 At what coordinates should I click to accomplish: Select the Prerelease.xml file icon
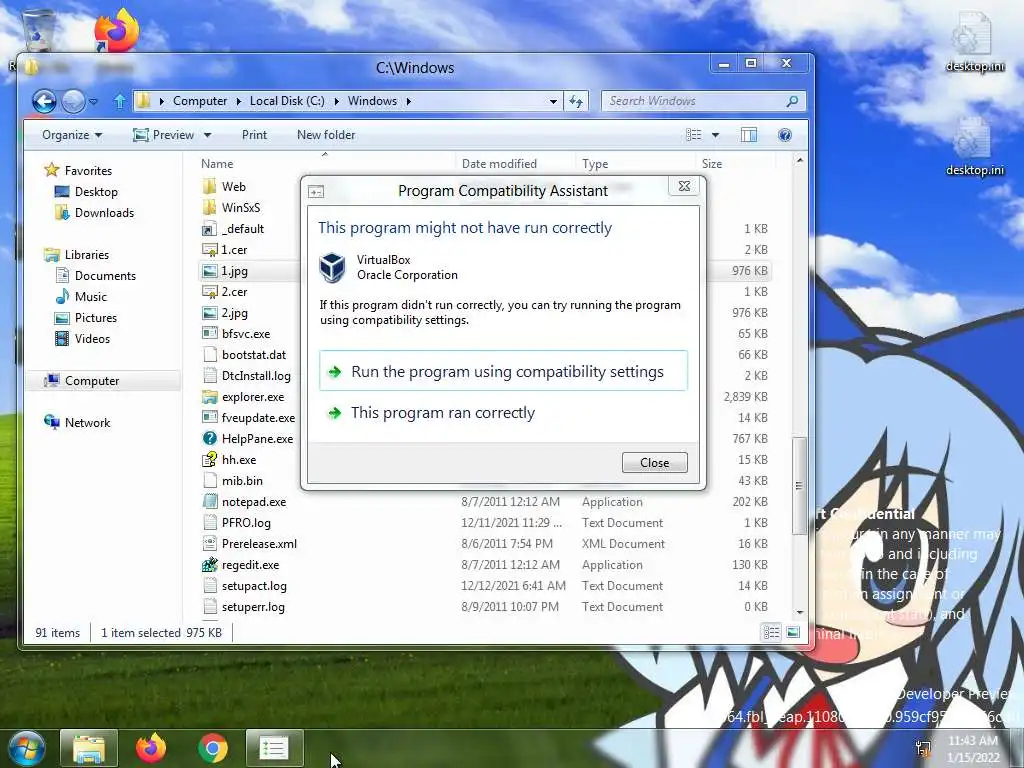[209, 544]
